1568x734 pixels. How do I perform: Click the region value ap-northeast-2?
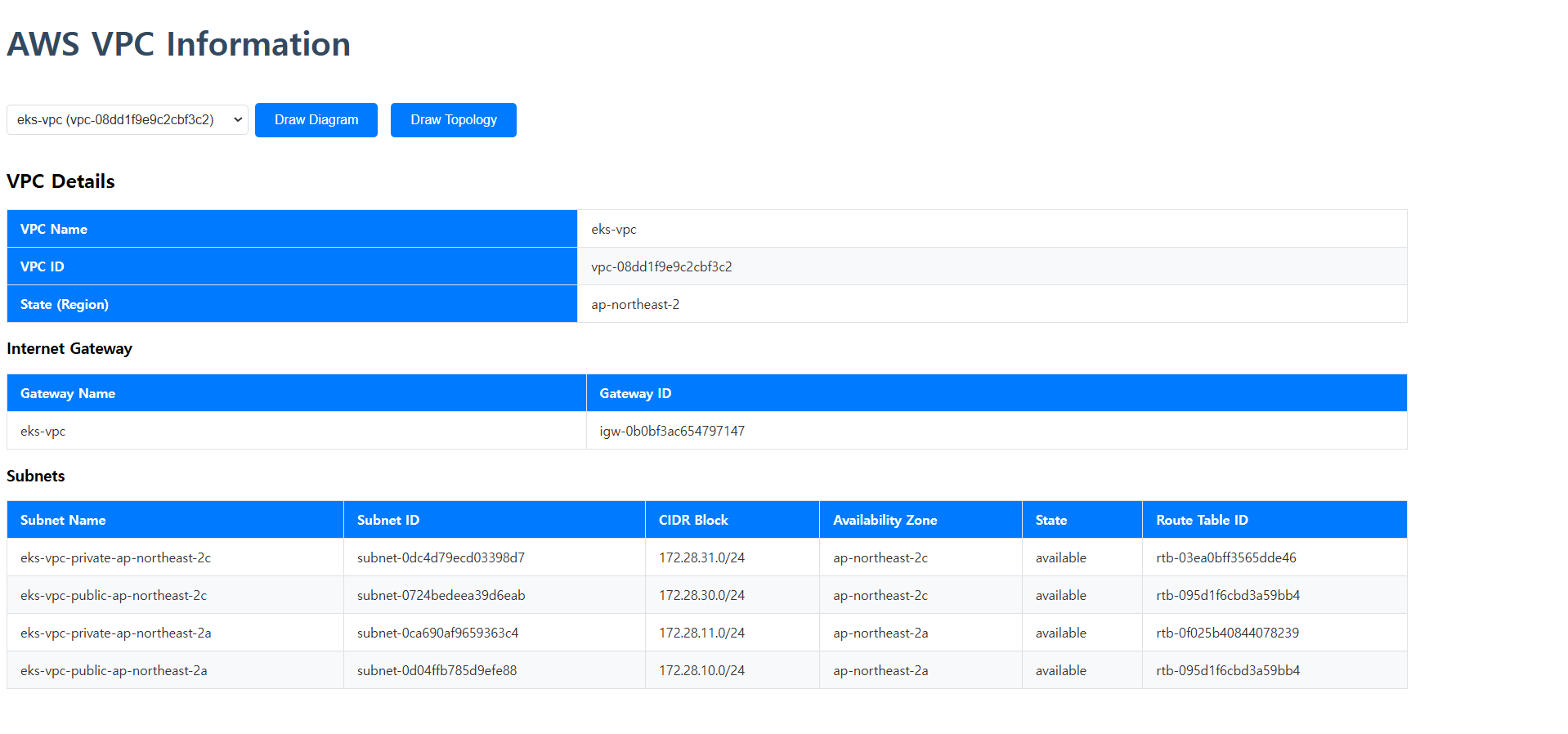point(635,304)
